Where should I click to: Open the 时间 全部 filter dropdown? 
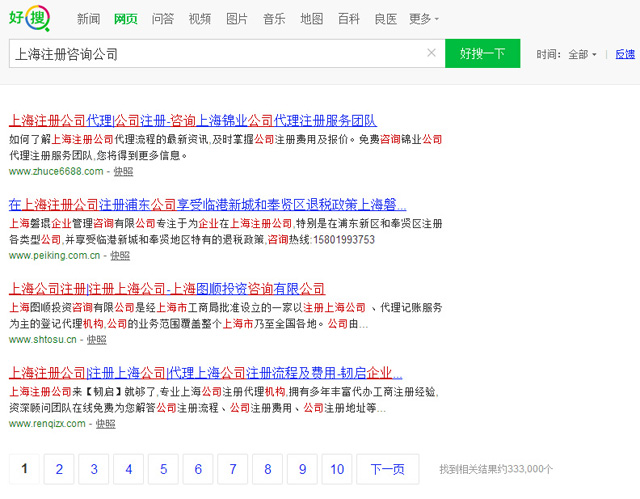(582, 55)
